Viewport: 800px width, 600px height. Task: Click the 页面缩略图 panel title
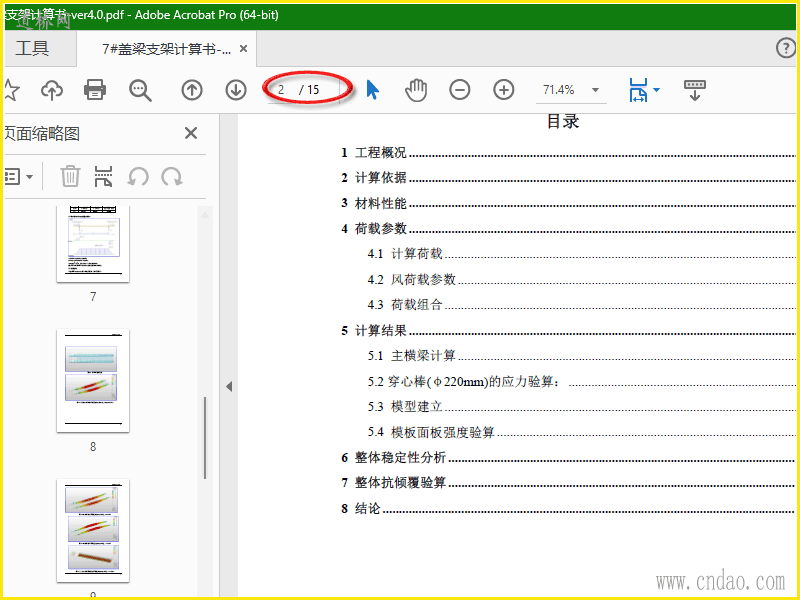(42, 134)
